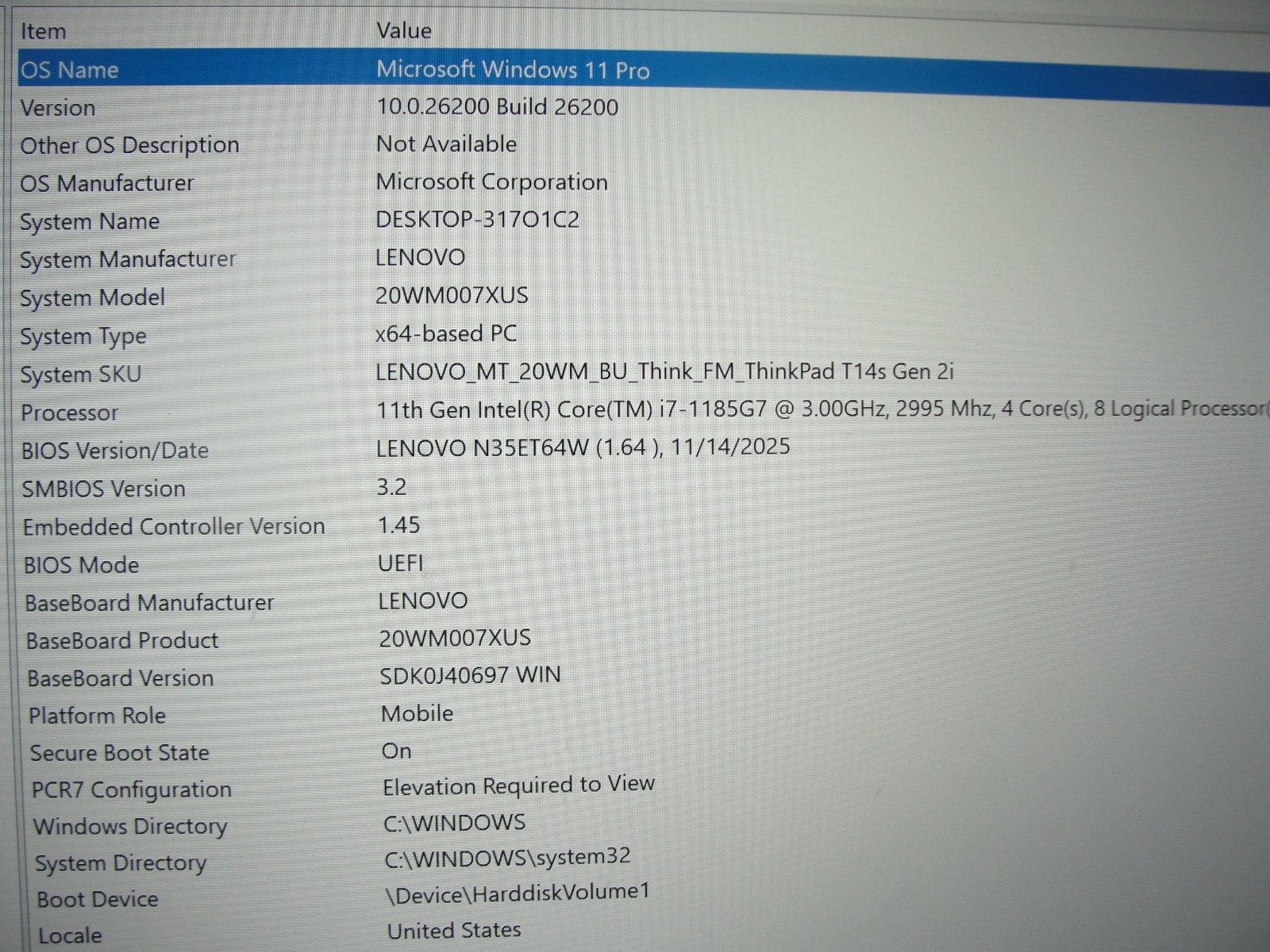Select value 10.0.26200 Build 26200
This screenshot has width=1270, height=952.
point(497,107)
